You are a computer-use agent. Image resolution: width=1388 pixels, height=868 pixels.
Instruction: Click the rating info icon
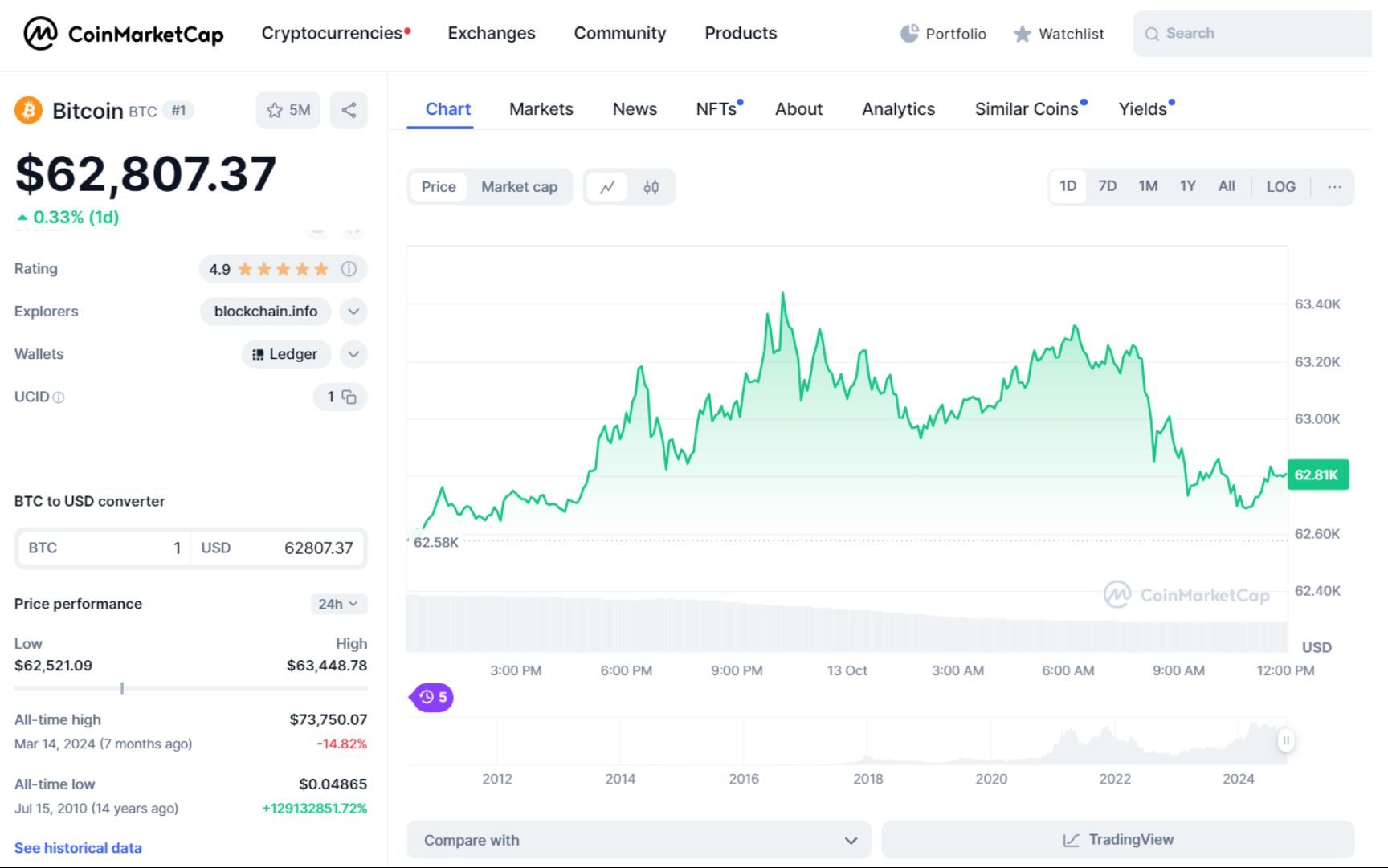pyautogui.click(x=349, y=269)
